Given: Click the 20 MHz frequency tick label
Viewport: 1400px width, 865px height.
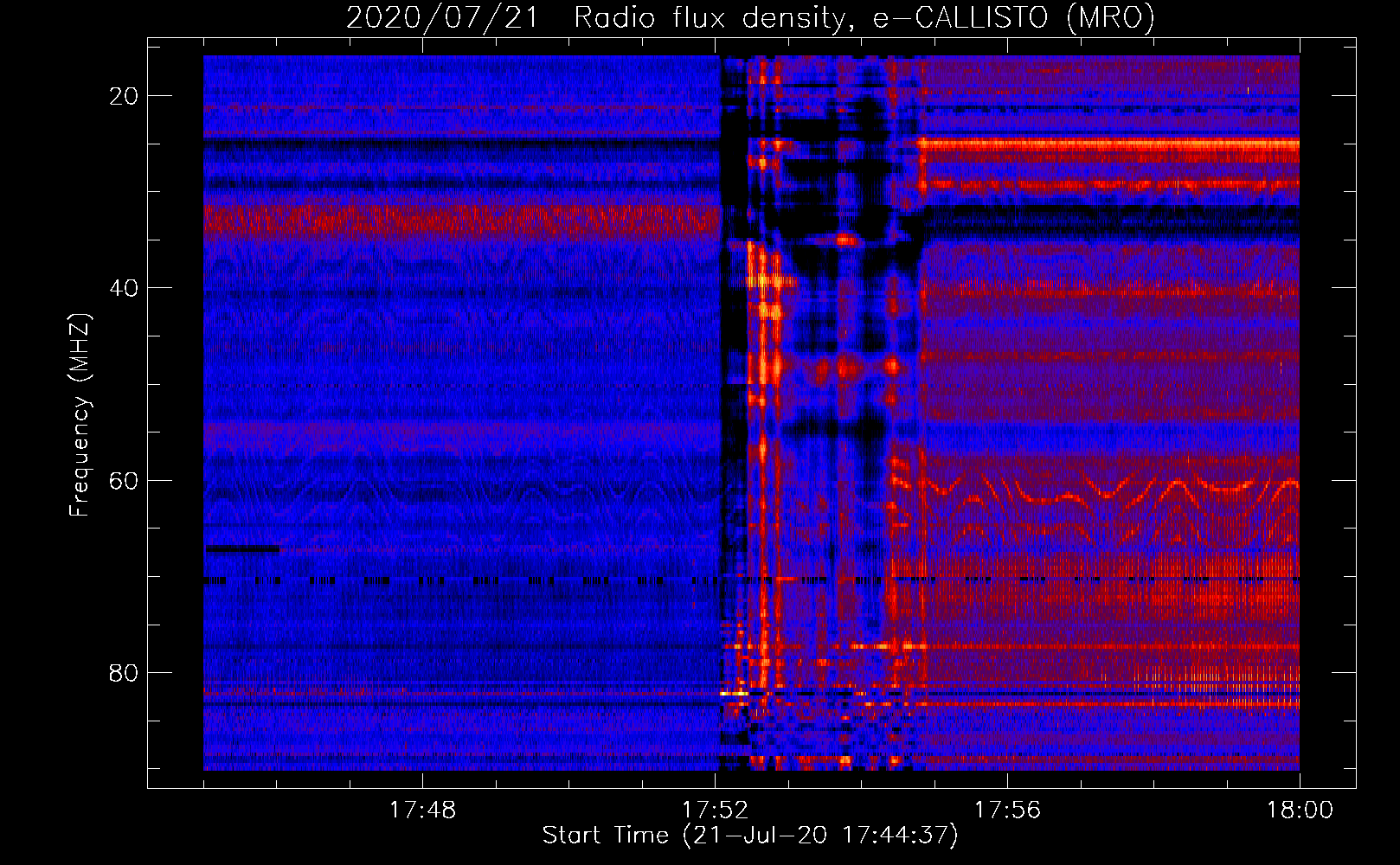Looking at the screenshot, I should click(x=124, y=96).
